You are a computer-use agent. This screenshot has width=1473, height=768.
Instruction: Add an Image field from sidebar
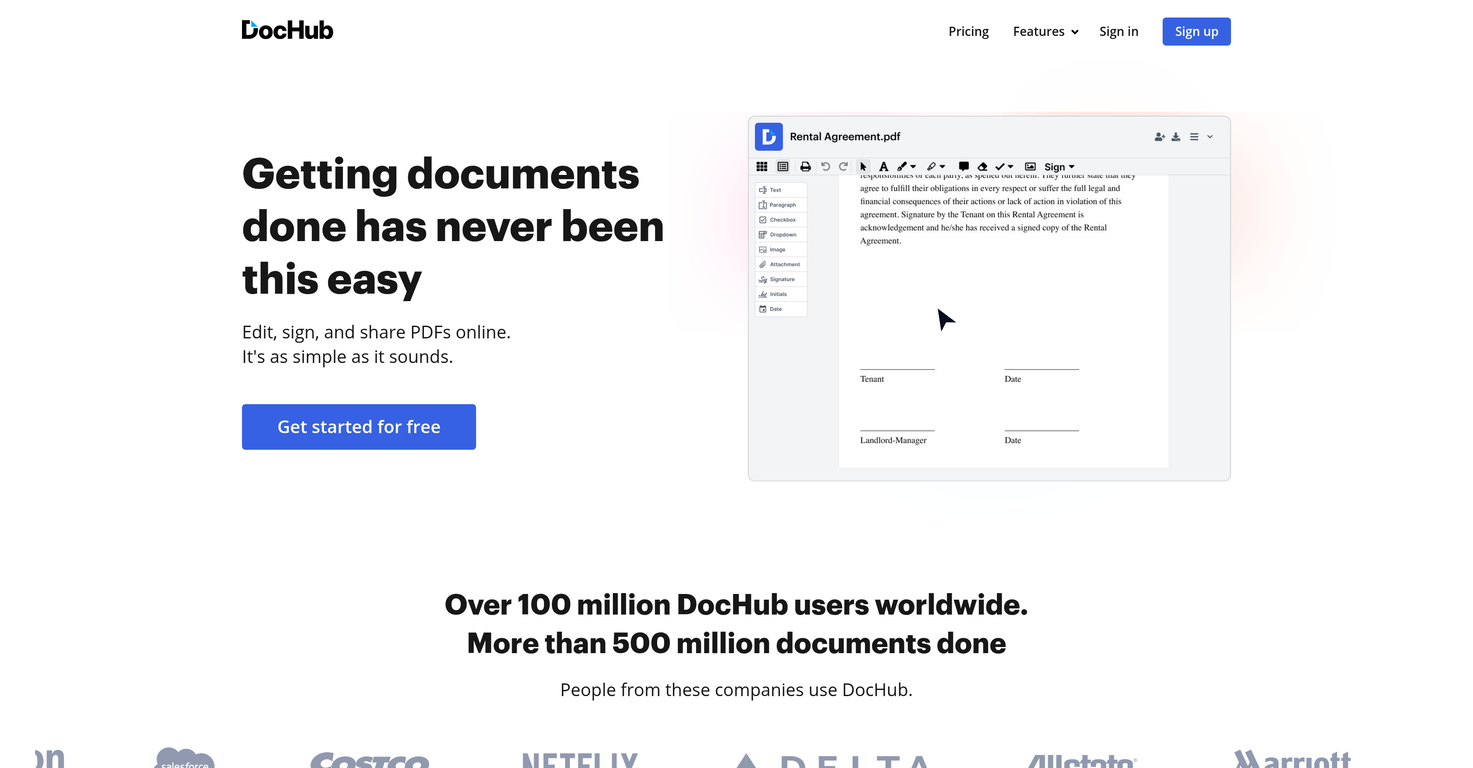[781, 249]
